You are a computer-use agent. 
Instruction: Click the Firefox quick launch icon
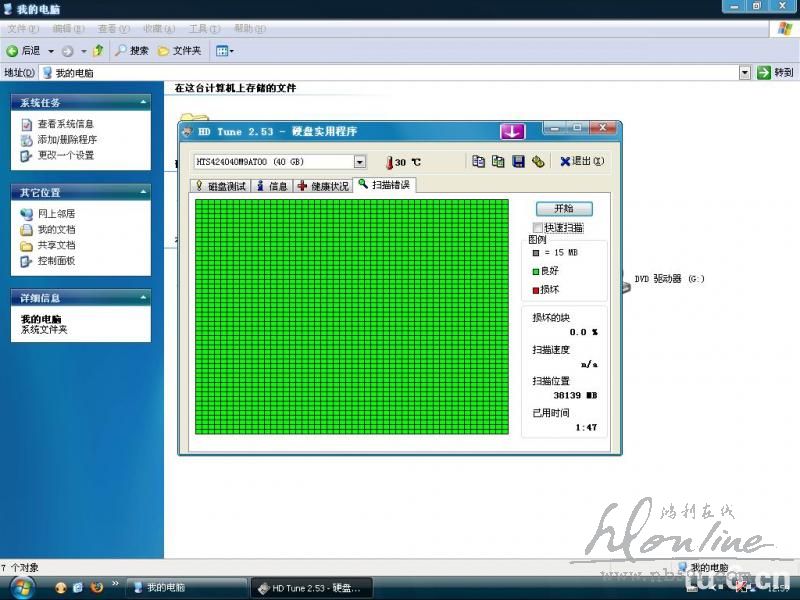97,587
